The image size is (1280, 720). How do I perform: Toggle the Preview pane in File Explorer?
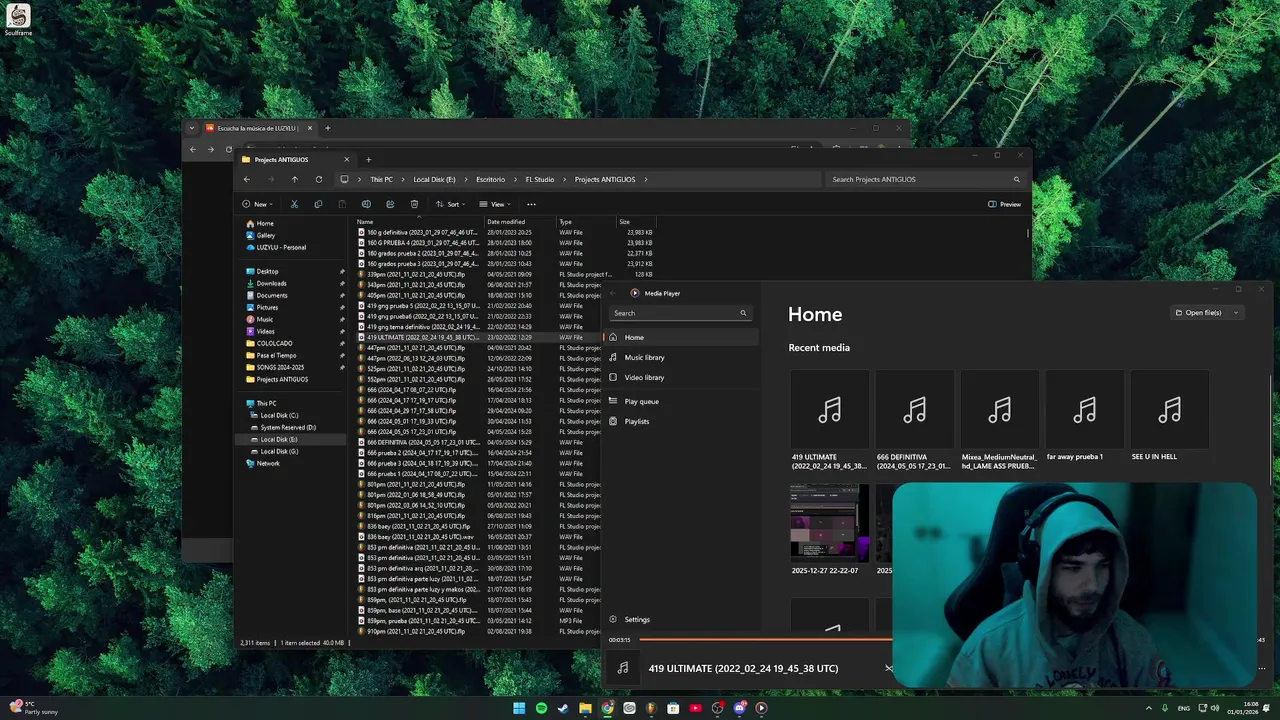[1005, 204]
